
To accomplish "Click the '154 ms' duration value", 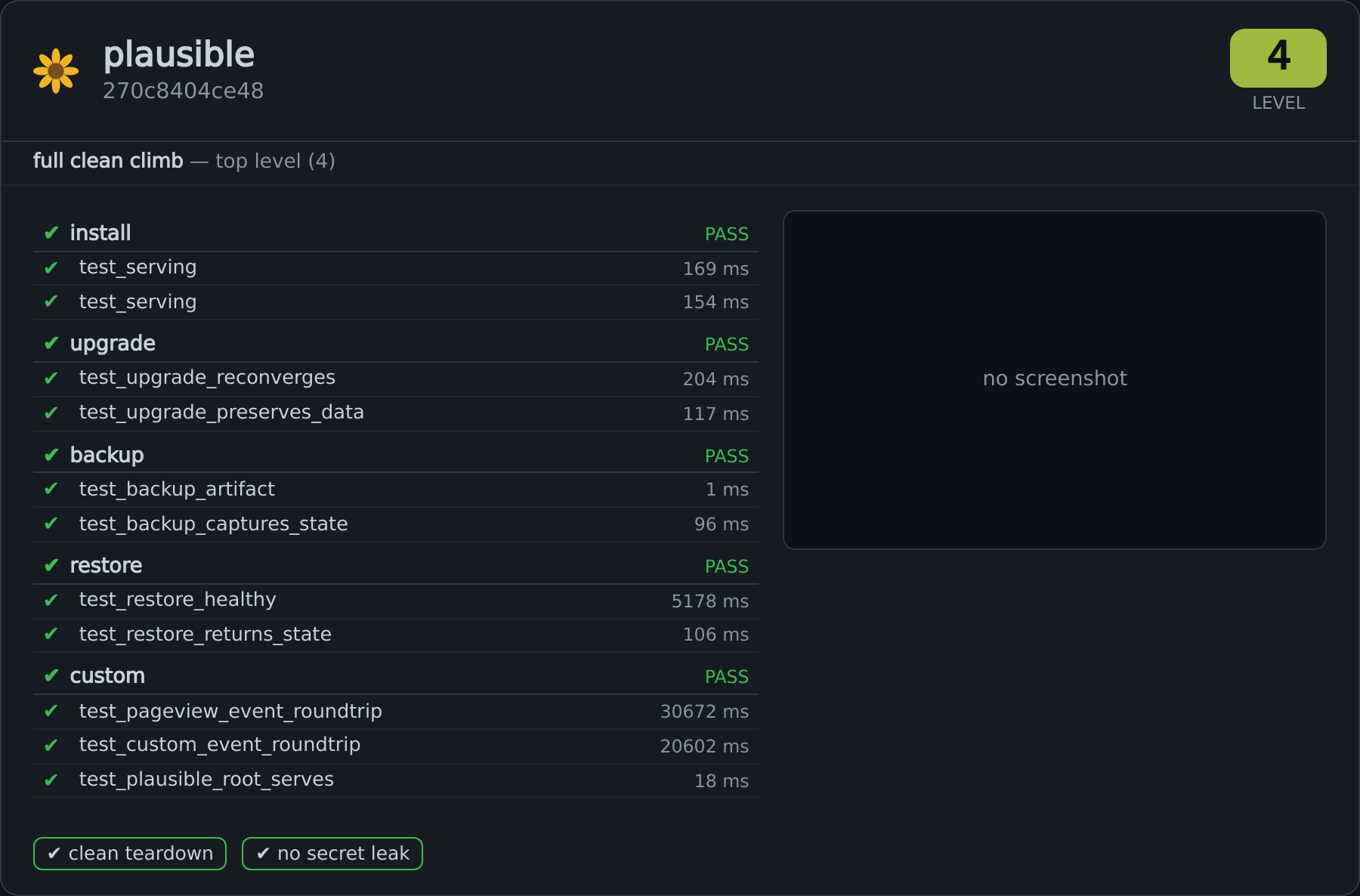I will (x=716, y=302).
